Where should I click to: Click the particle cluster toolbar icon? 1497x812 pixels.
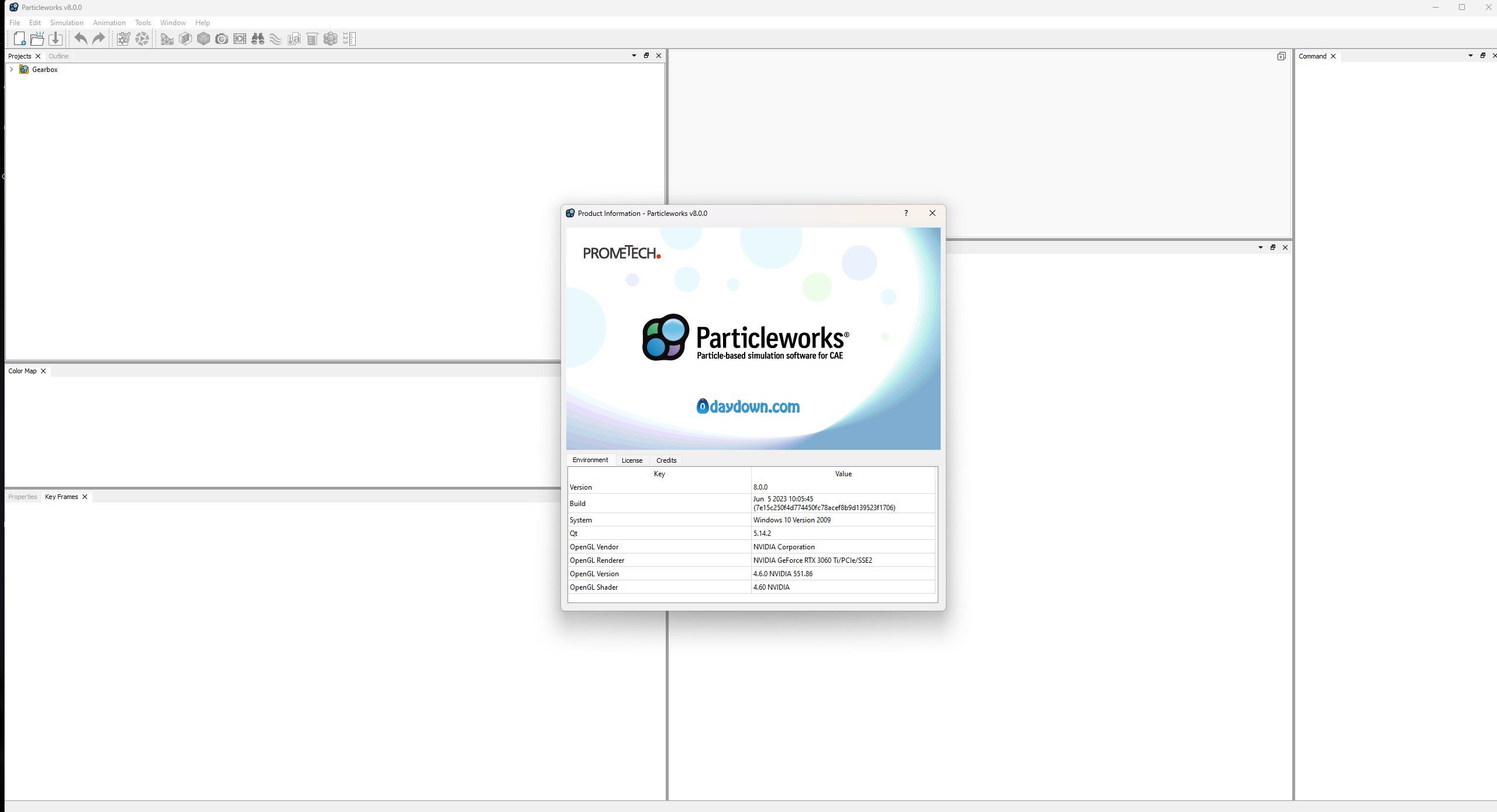click(x=331, y=39)
